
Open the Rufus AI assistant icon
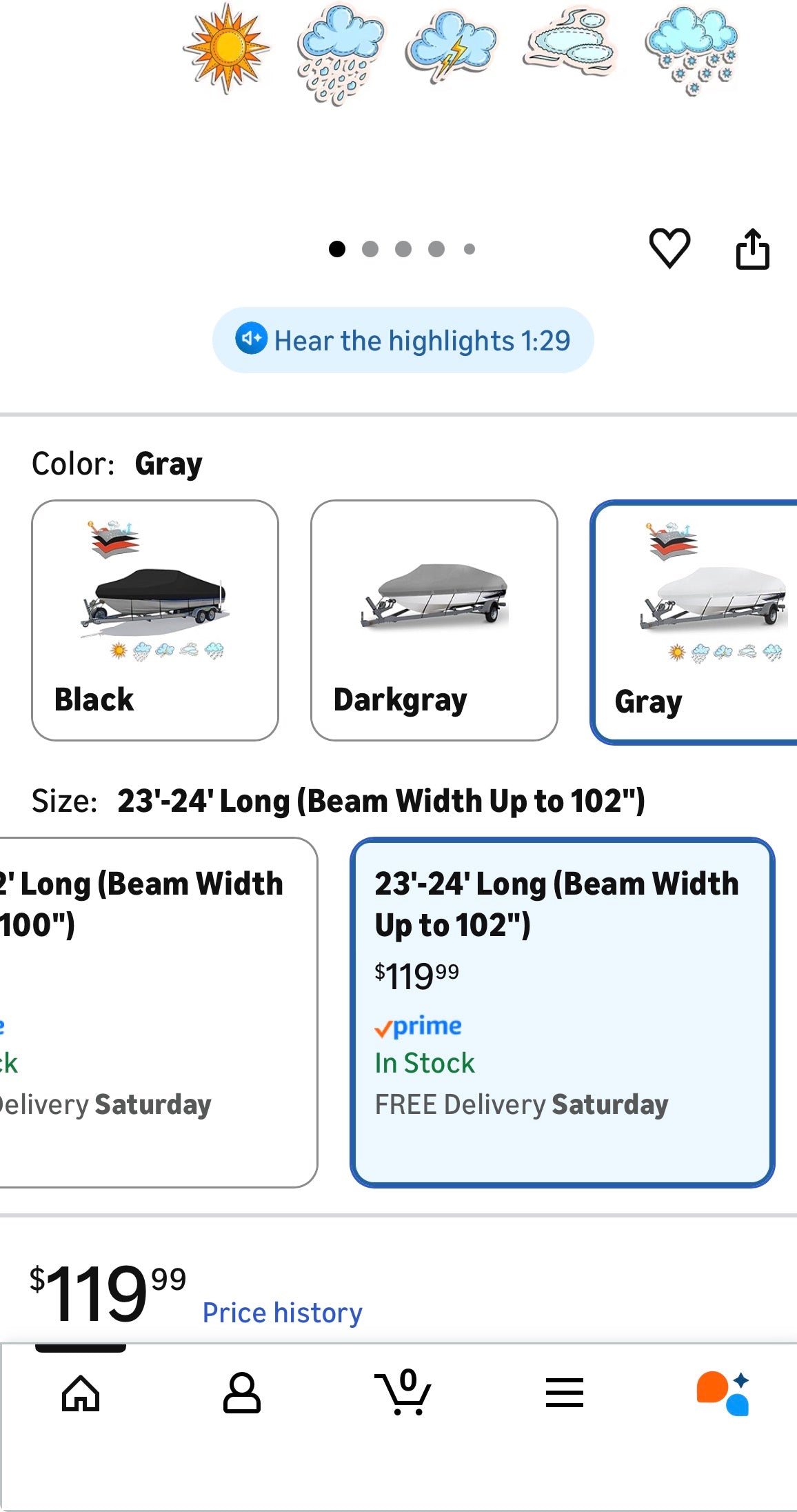(x=723, y=1393)
